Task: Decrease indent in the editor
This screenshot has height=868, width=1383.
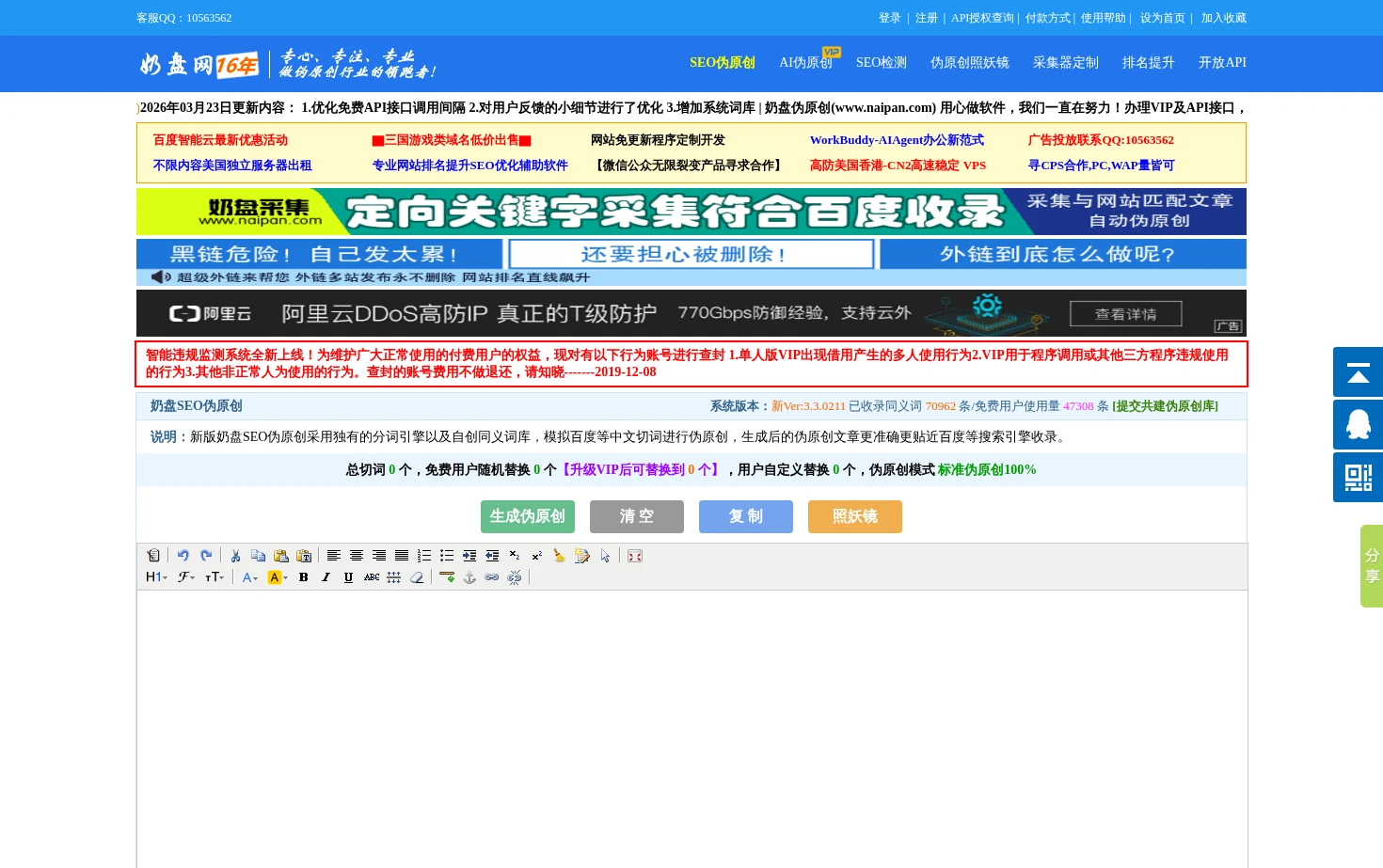Action: (492, 556)
